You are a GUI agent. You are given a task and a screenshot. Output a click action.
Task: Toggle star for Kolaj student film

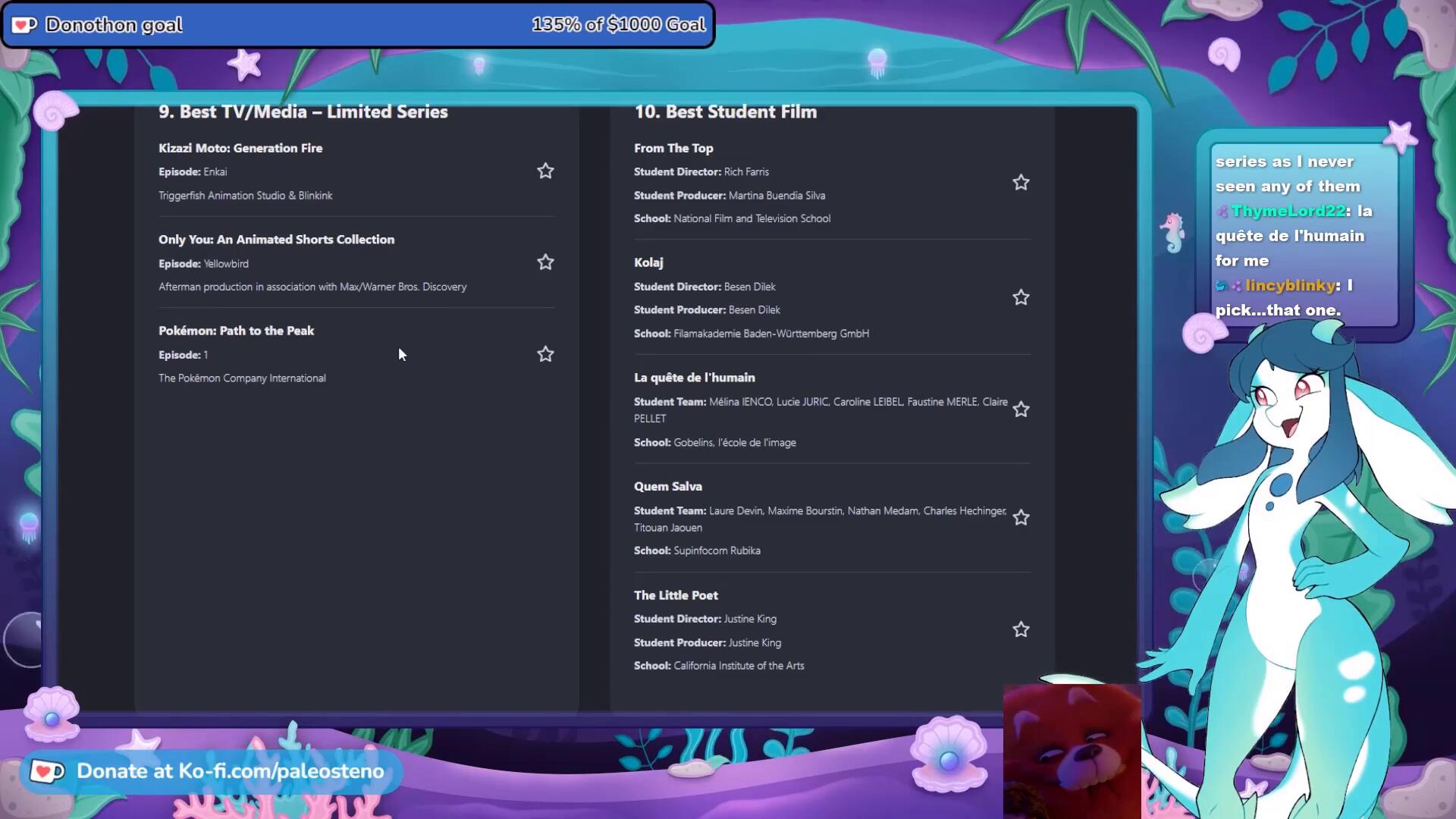click(x=1021, y=297)
